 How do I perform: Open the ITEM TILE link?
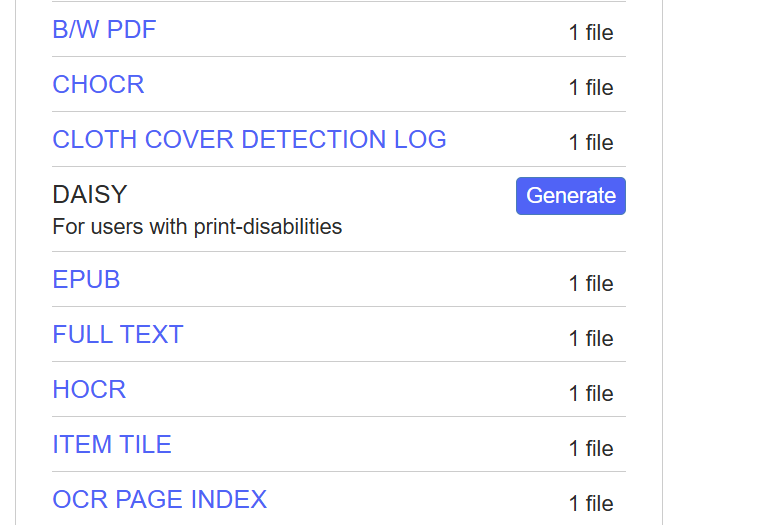(112, 445)
